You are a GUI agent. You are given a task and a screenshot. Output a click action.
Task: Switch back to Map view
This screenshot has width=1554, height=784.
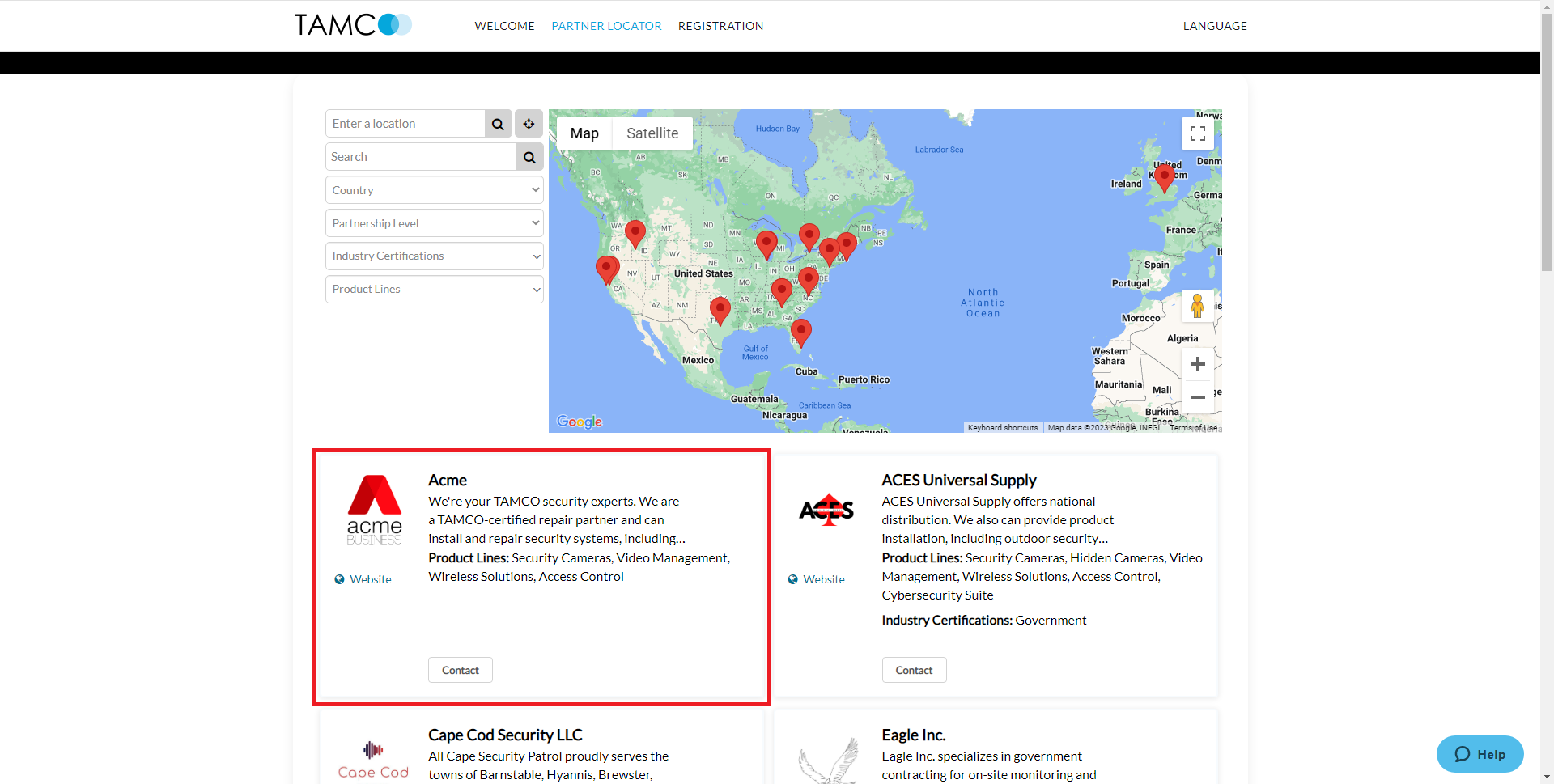tap(584, 133)
